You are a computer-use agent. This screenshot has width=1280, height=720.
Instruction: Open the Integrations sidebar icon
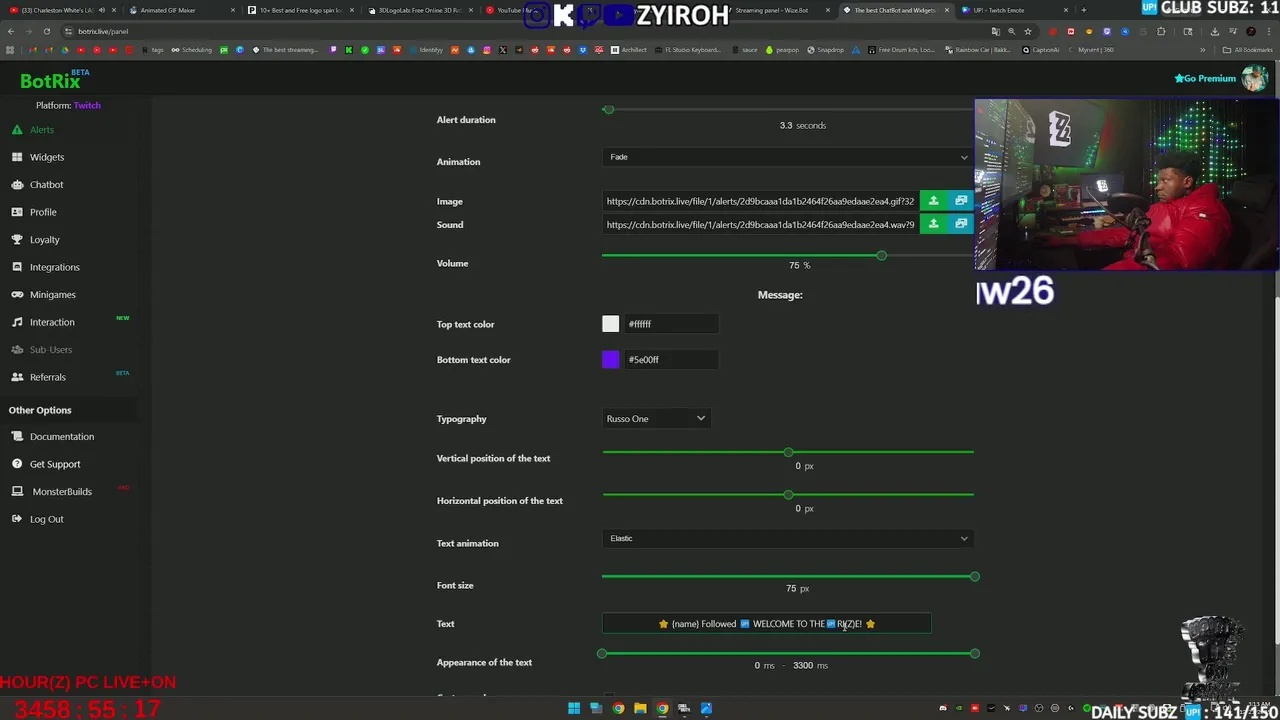click(17, 267)
